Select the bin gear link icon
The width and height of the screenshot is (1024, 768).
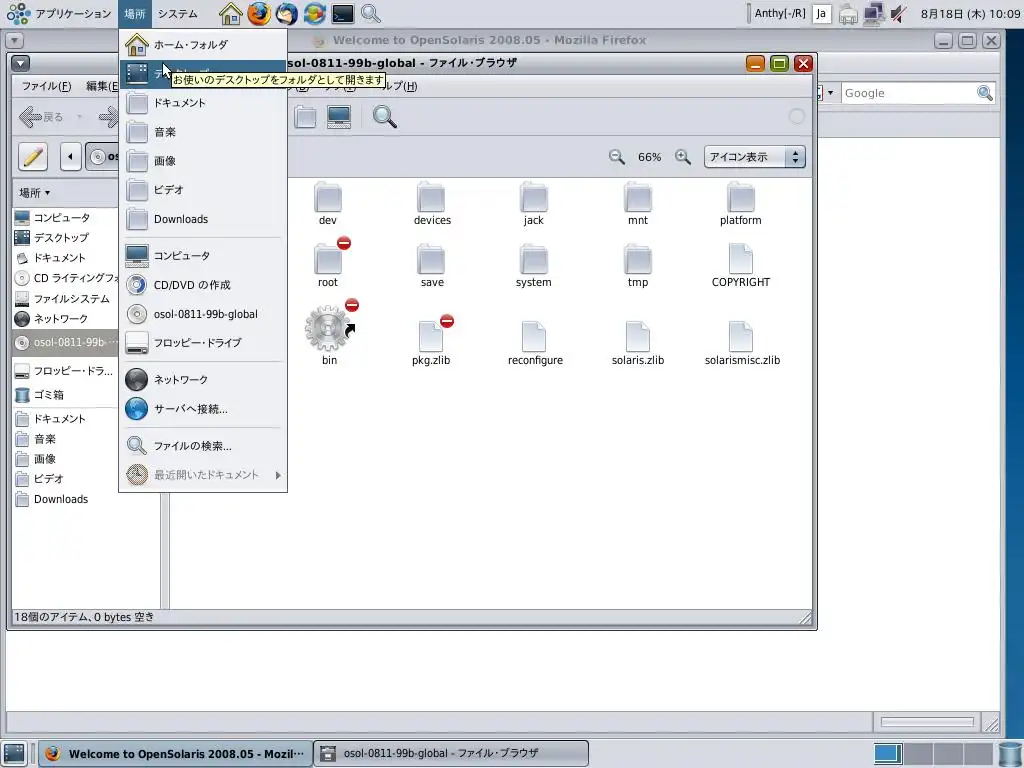point(329,327)
